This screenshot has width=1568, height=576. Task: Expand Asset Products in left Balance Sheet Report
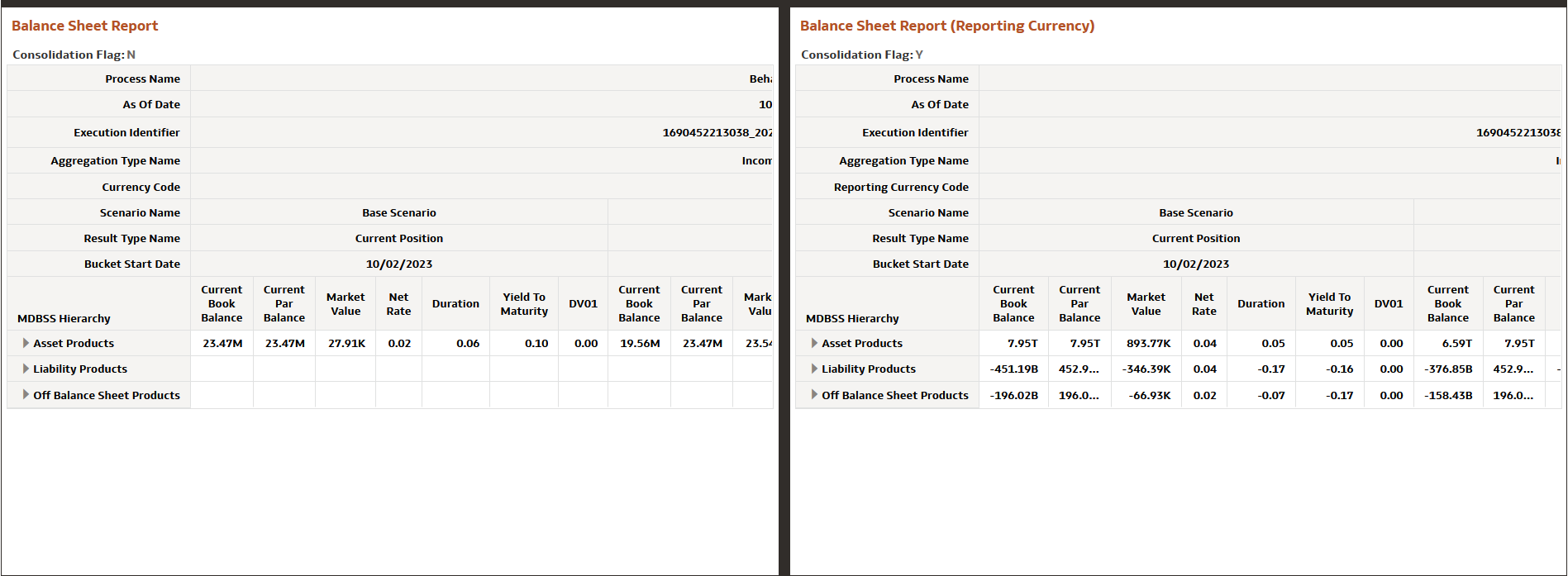(26, 343)
